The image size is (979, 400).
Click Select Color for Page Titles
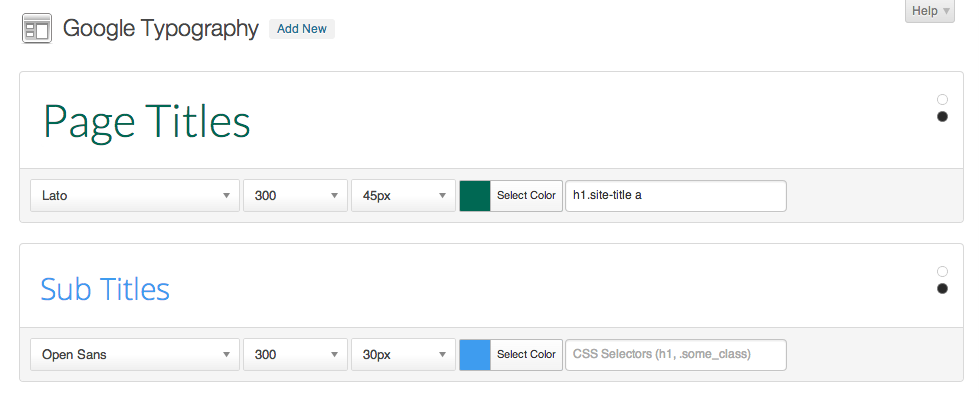(x=526, y=196)
